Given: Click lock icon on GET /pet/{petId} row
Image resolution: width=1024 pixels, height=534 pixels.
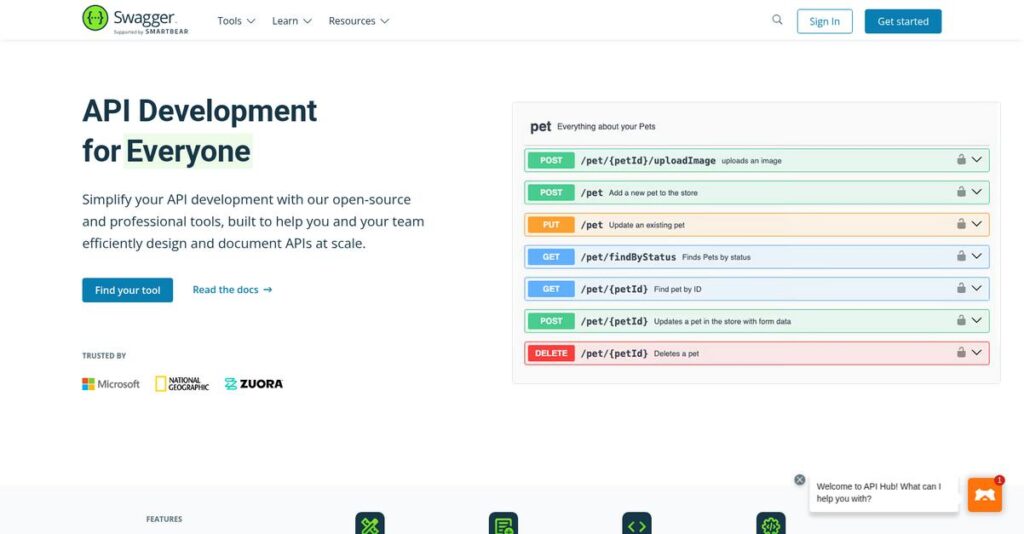Looking at the screenshot, I should 961,287.
